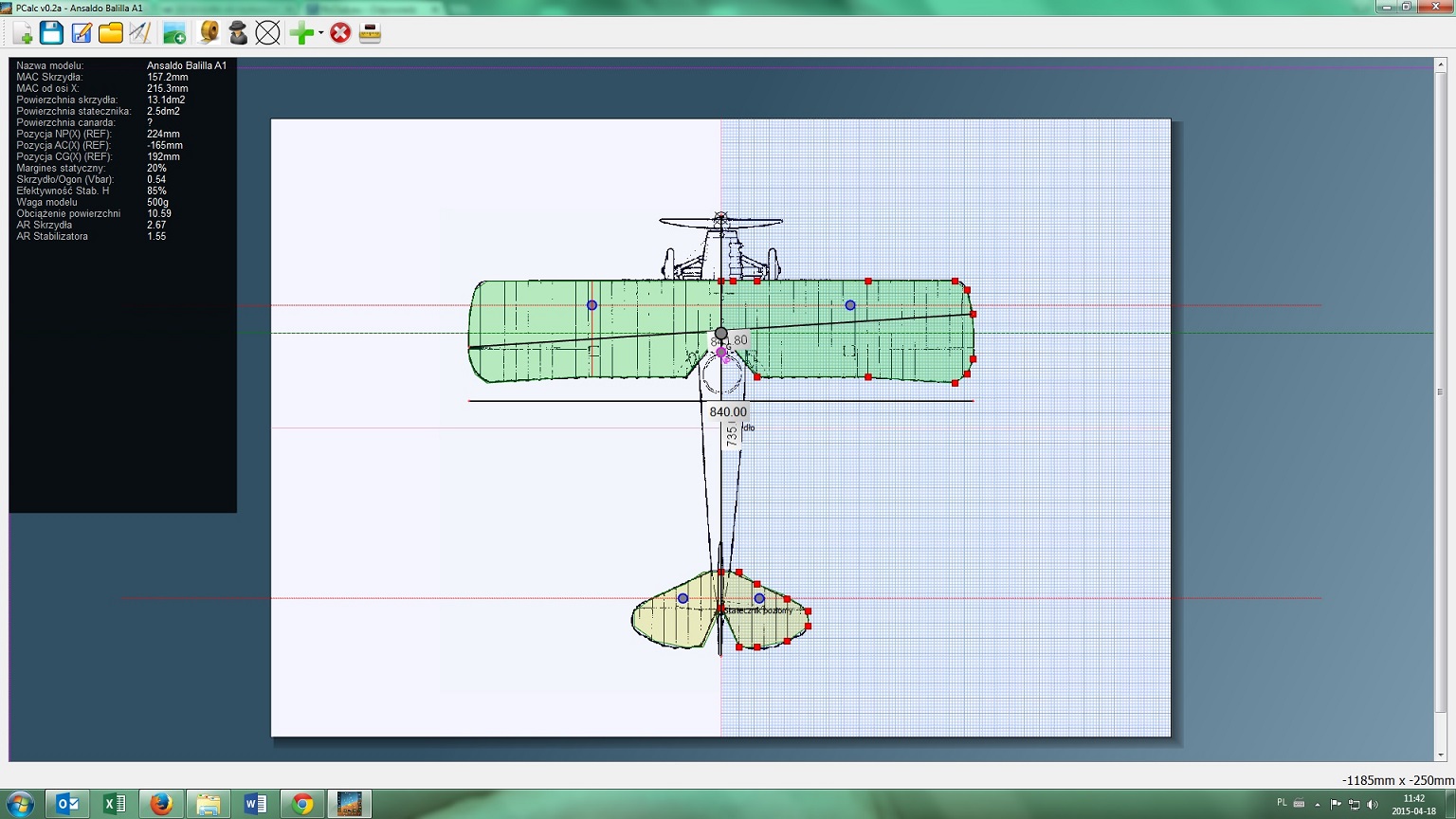Select the measuring tape tool
Viewport: 1456px width, 819px height.
209,33
